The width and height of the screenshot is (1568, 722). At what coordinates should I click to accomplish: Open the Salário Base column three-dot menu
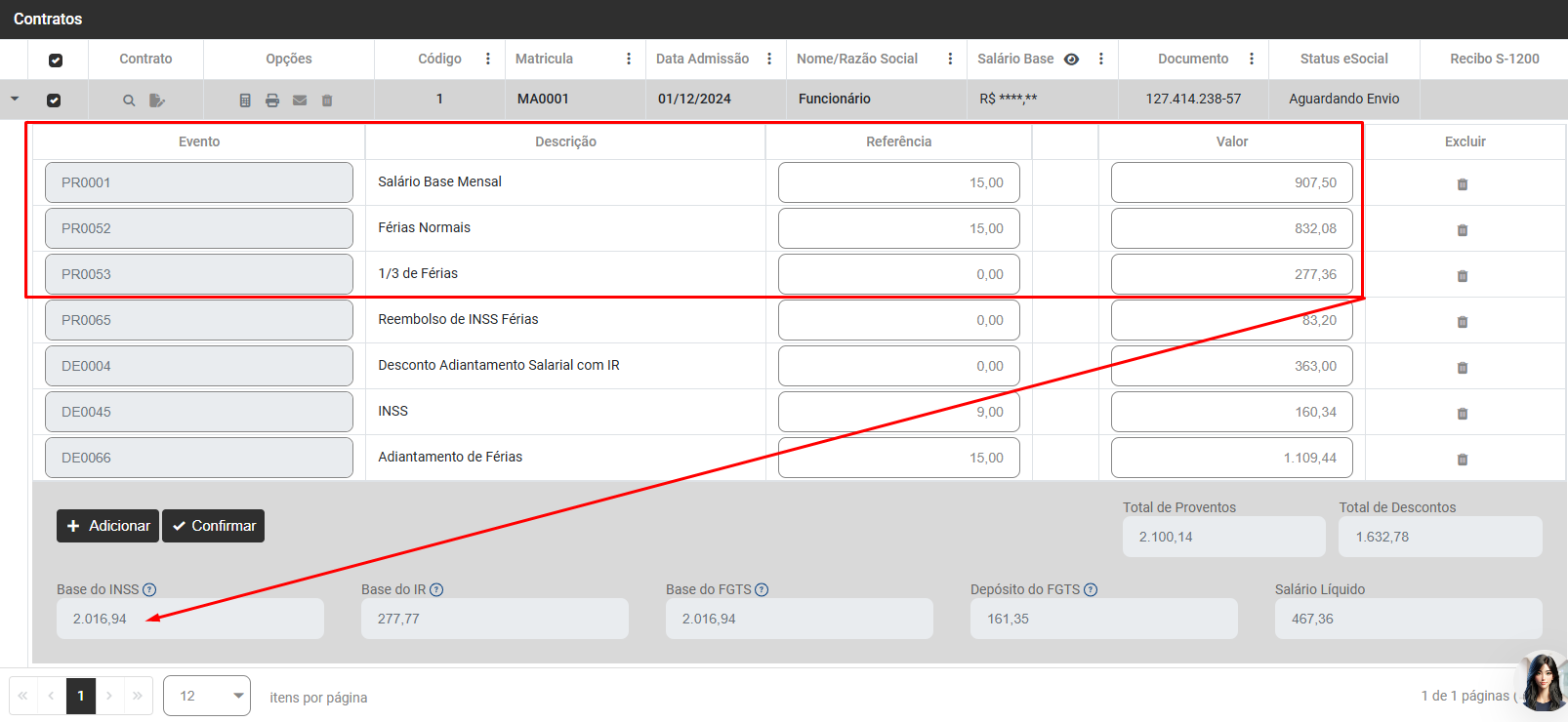pos(1101,59)
